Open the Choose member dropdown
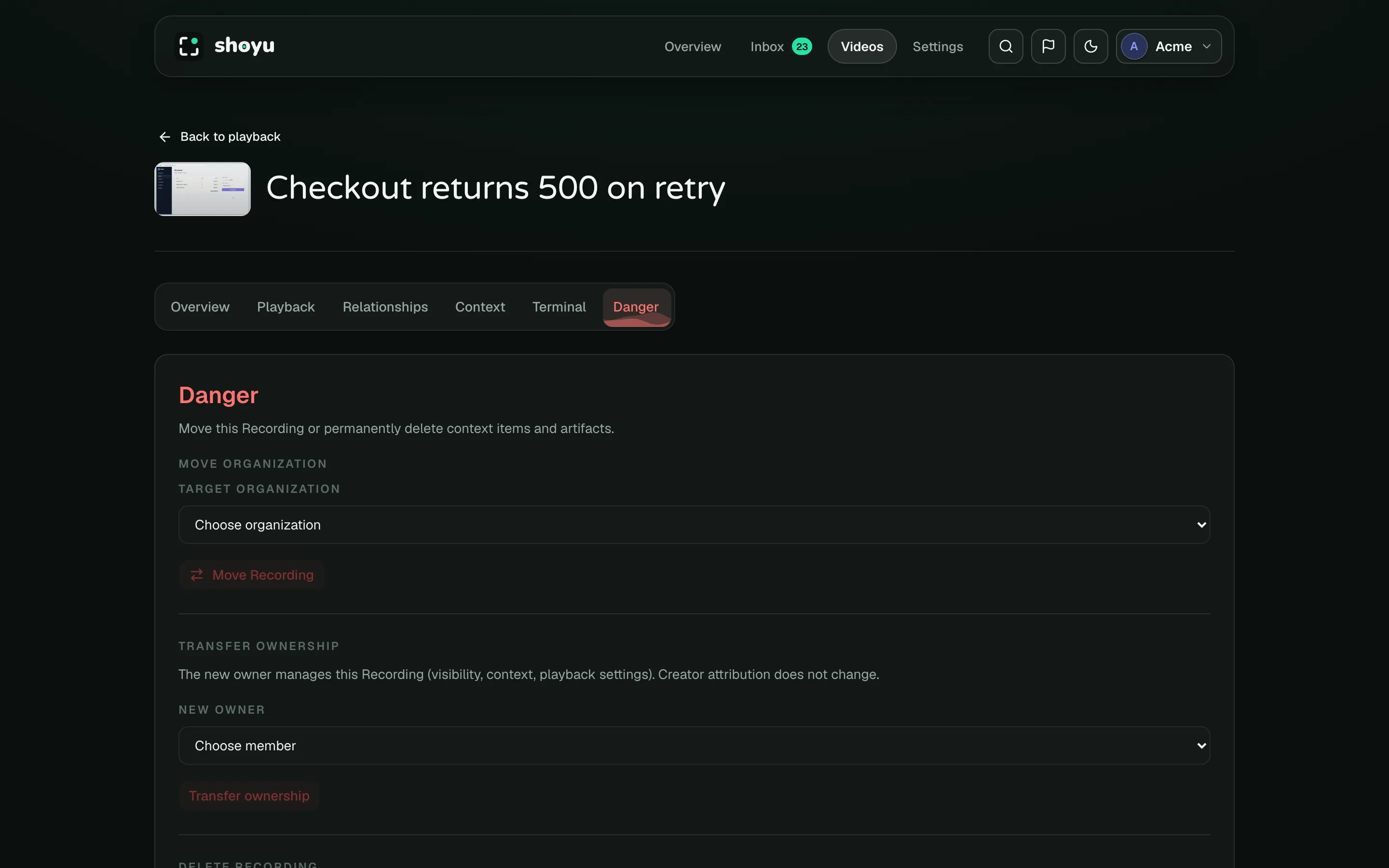This screenshot has height=868, width=1389. 694,746
